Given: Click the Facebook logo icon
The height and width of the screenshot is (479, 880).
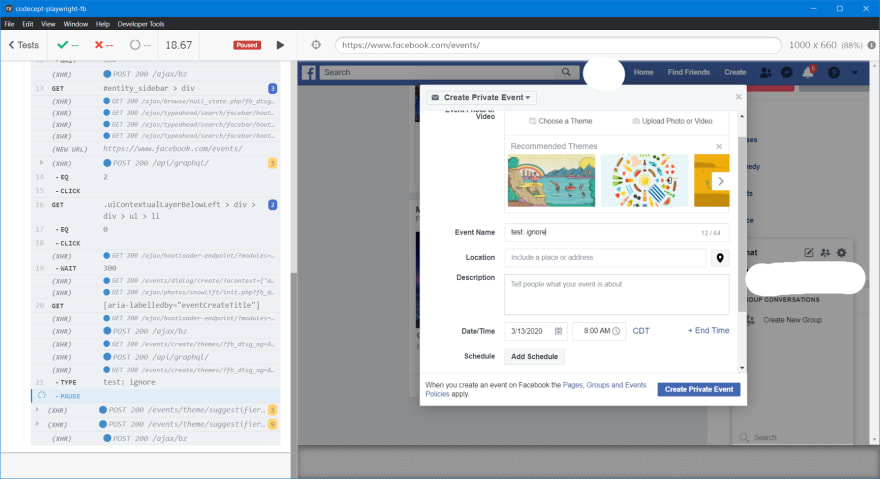Looking at the screenshot, I should [x=309, y=72].
